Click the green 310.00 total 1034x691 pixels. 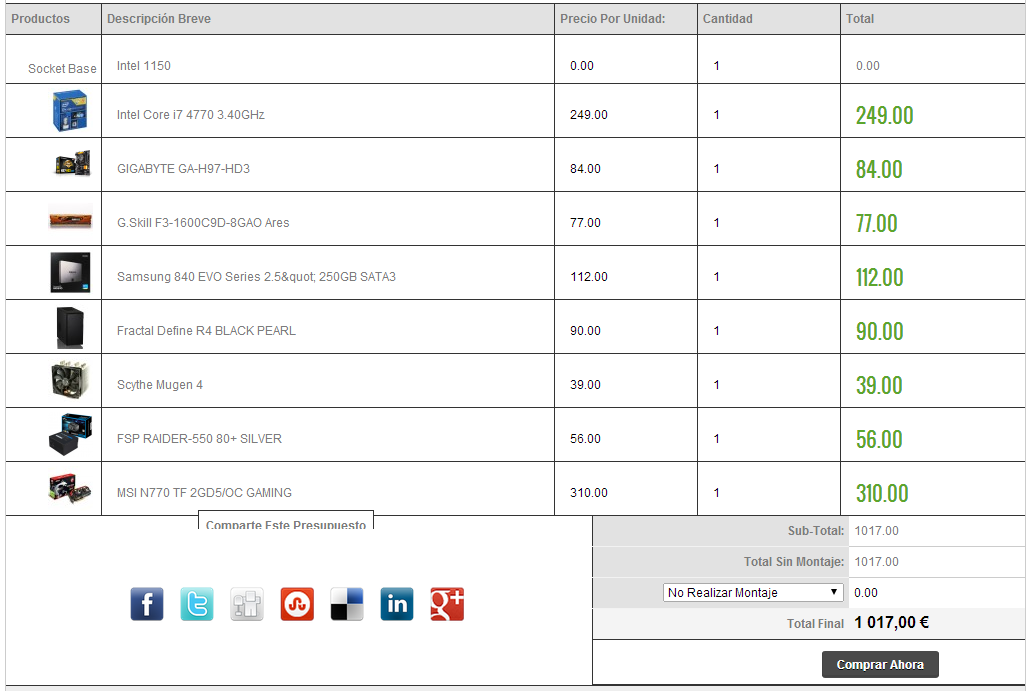point(882,494)
